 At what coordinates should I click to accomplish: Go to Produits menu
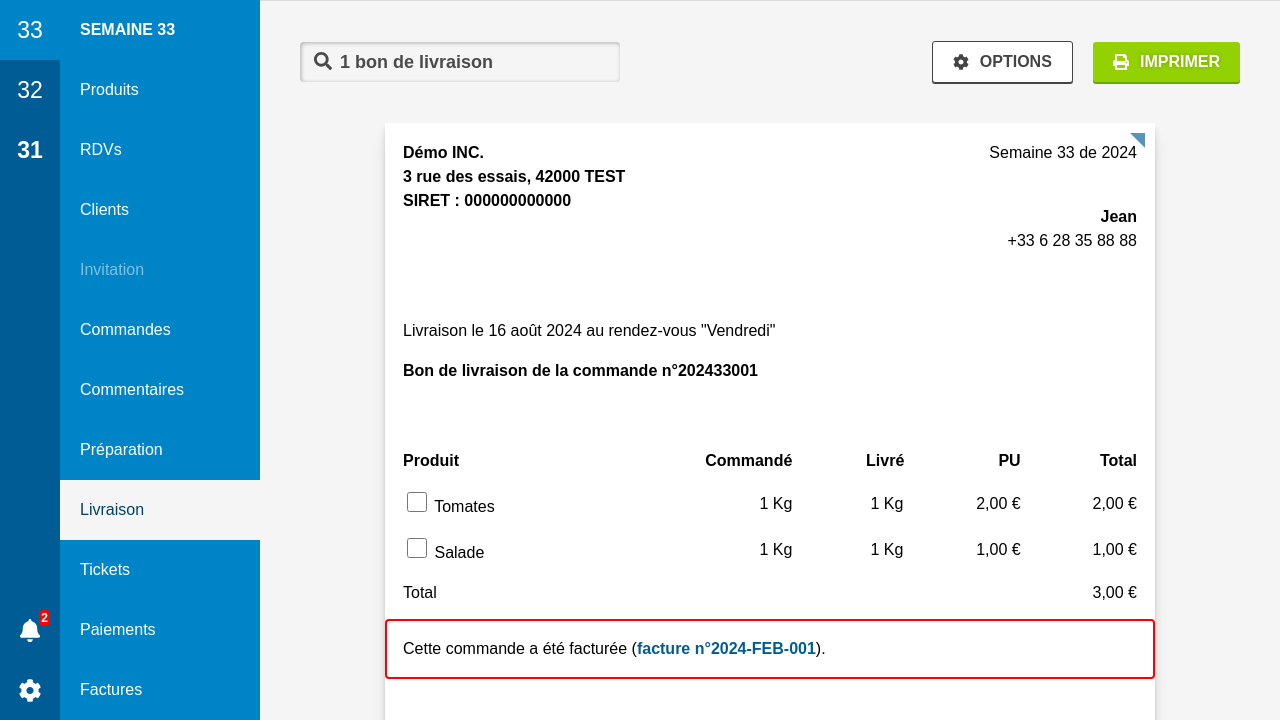pyautogui.click(x=109, y=90)
